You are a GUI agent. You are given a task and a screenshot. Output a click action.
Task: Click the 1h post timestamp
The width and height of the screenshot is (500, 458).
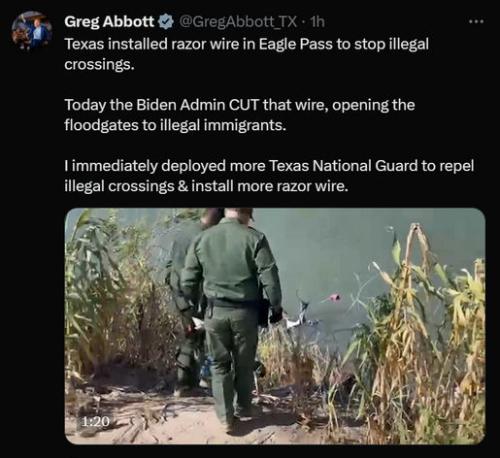point(317,22)
